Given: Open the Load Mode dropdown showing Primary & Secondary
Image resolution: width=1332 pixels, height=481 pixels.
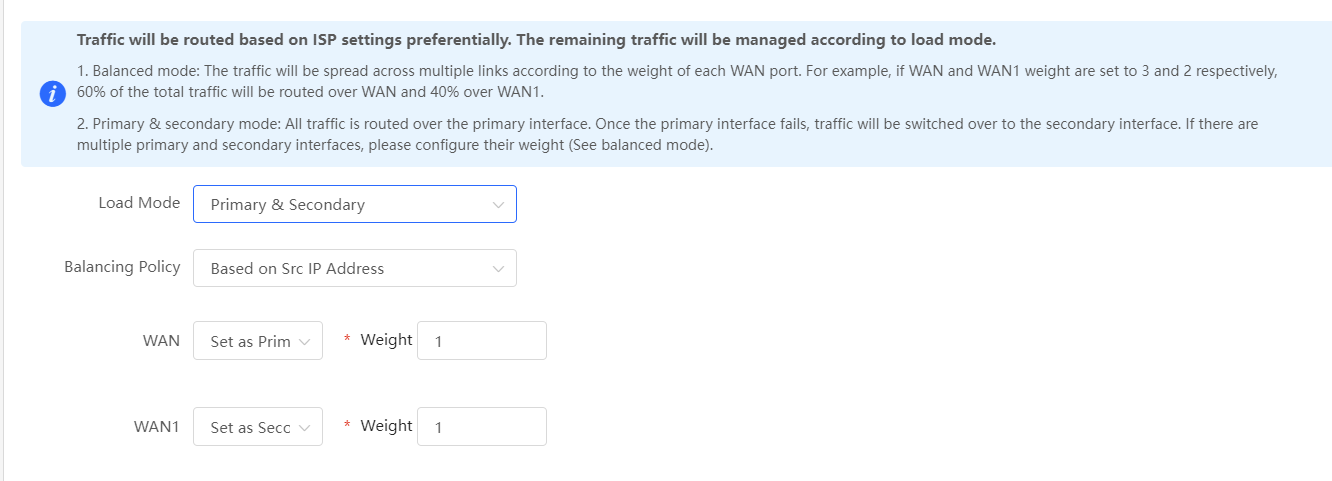Looking at the screenshot, I should point(355,204).
